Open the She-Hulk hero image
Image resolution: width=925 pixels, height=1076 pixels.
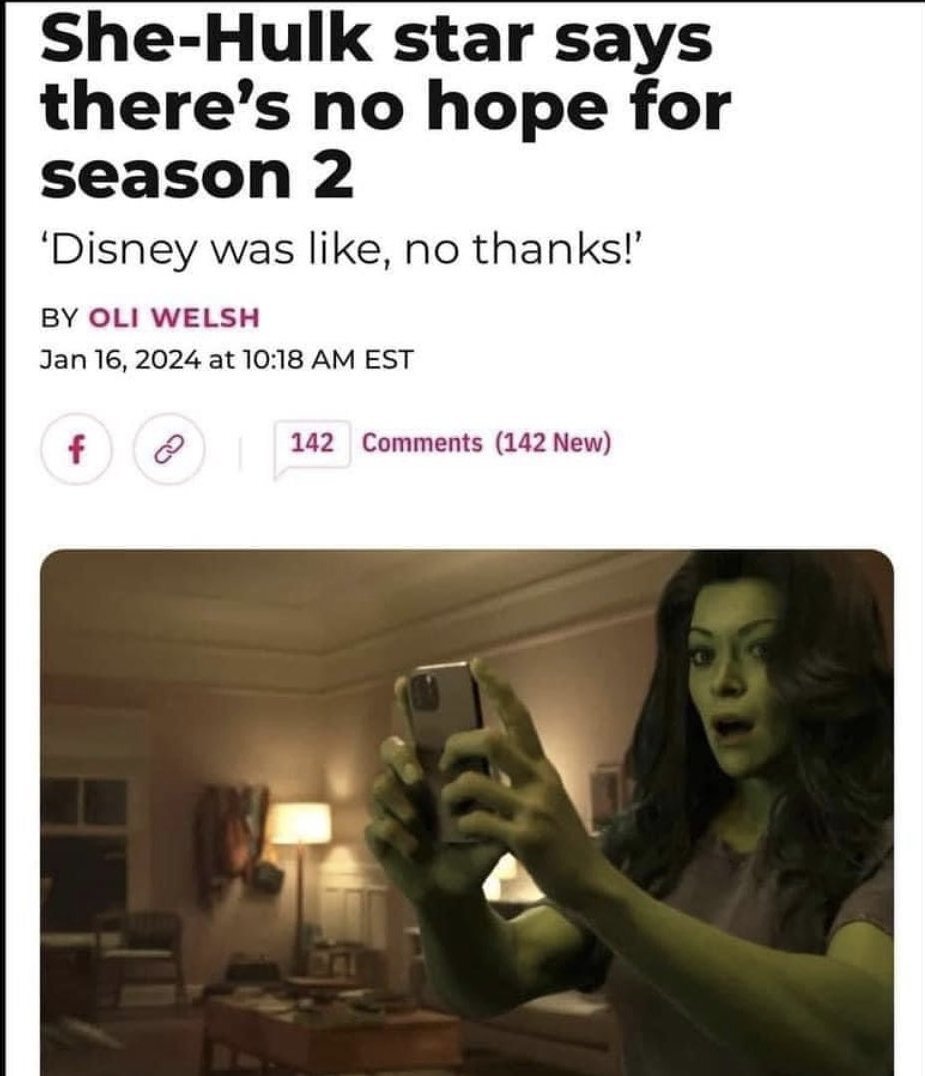point(467,812)
